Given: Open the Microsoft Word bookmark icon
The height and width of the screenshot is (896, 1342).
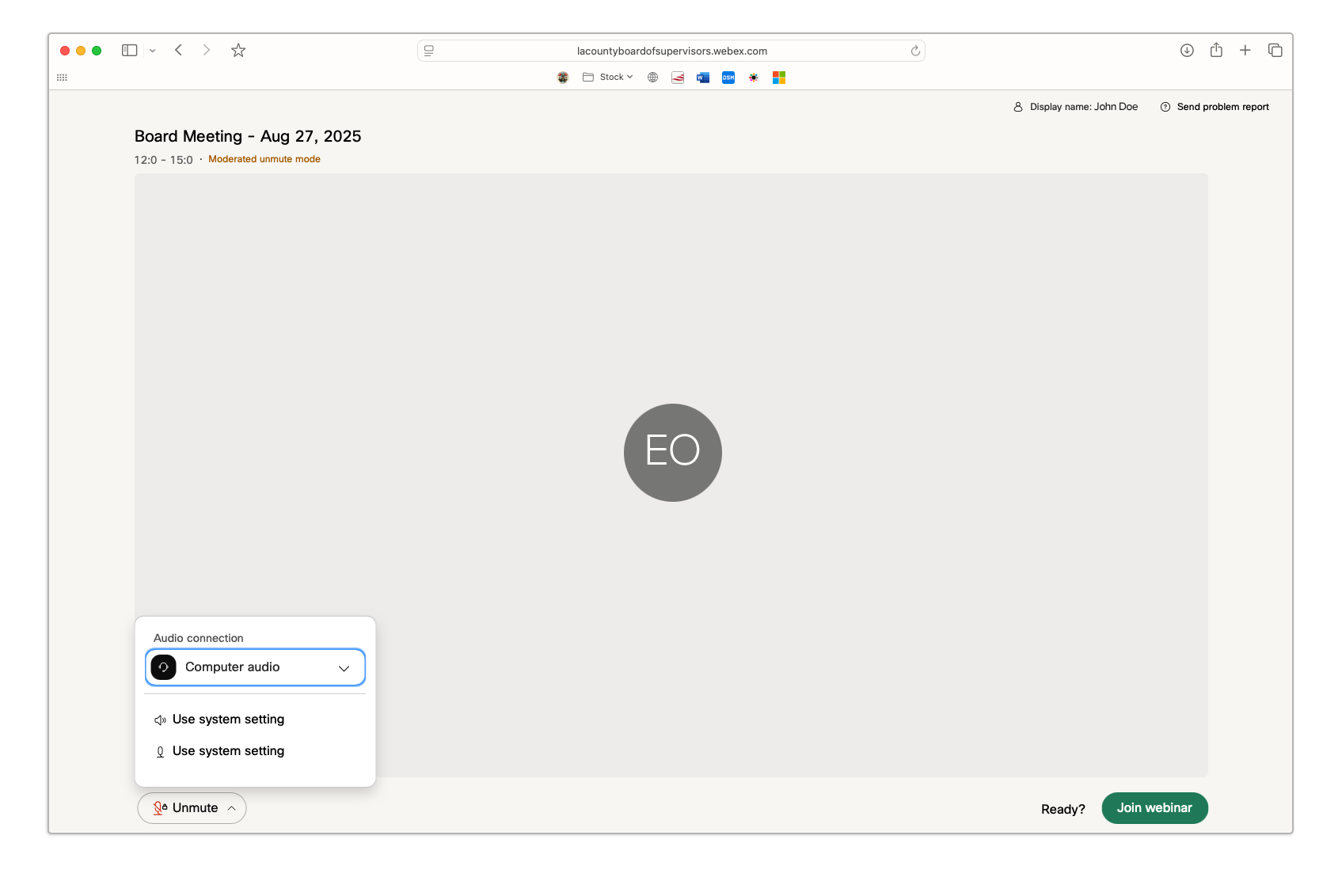Looking at the screenshot, I should click(x=702, y=77).
